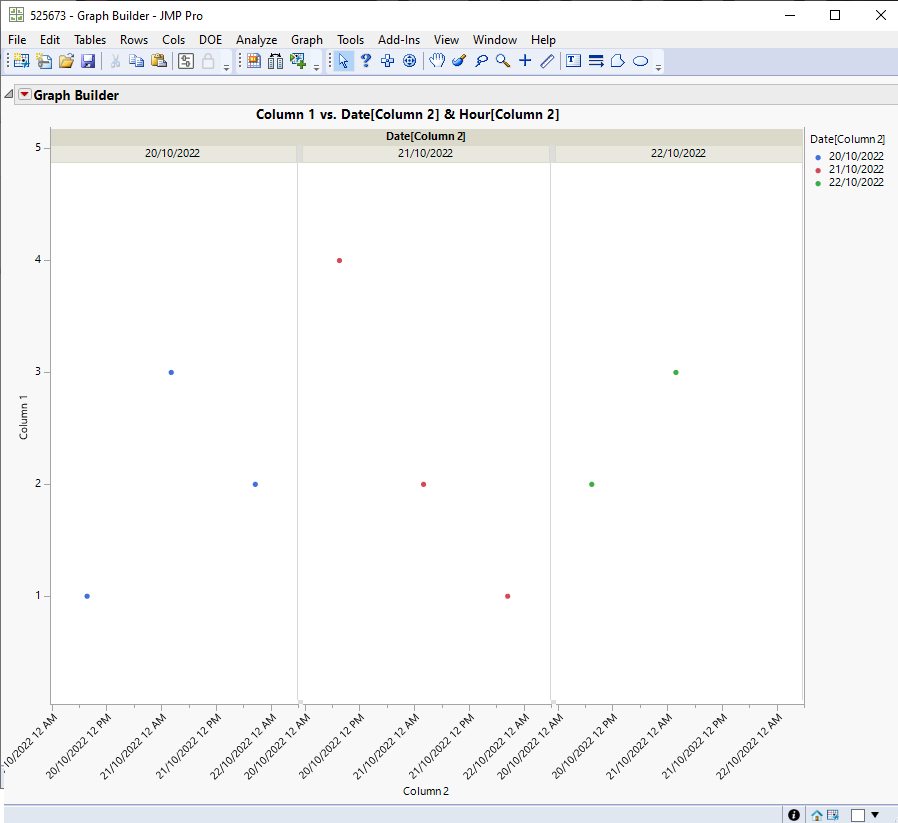Choose the Text Annotate tool
This screenshot has height=823, width=898.
(573, 61)
